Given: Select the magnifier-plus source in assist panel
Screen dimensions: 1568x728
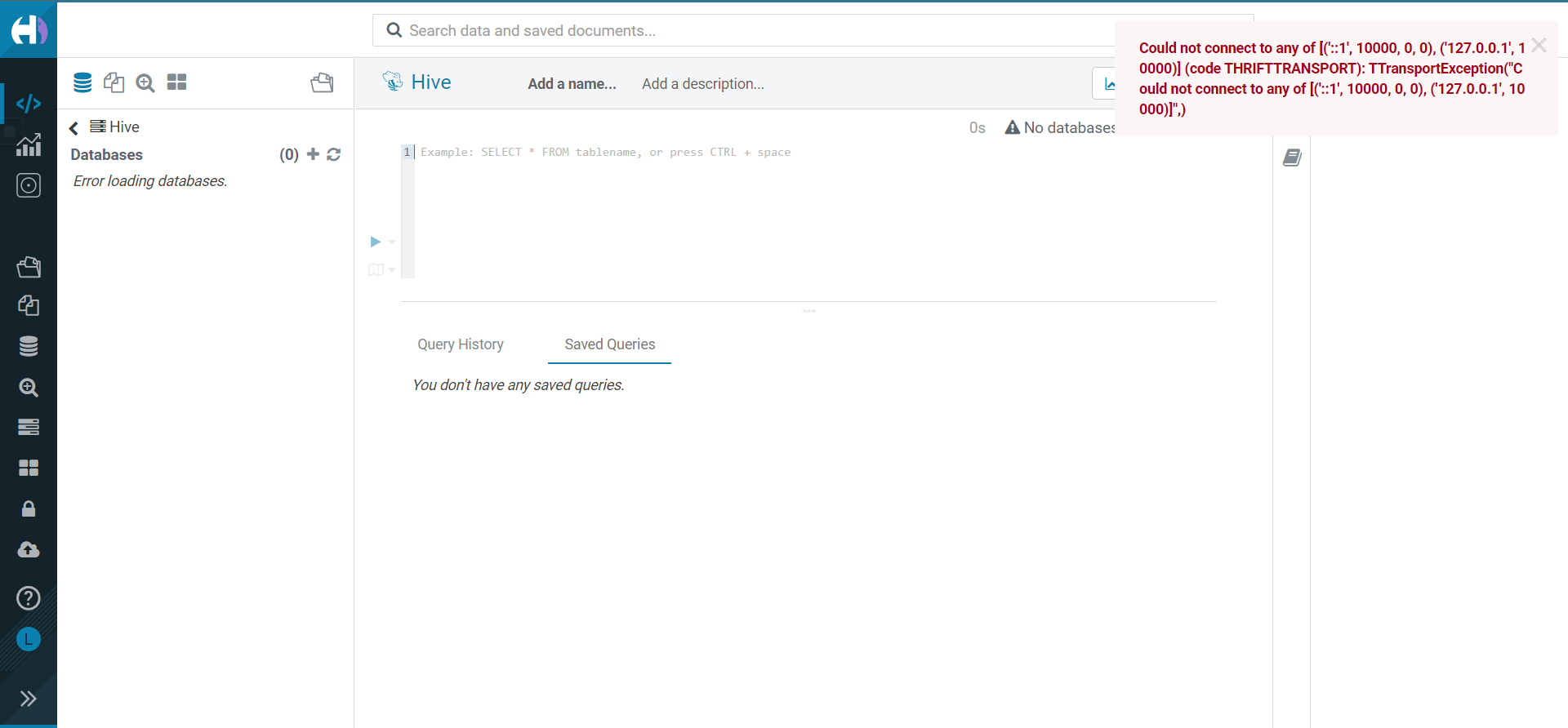Looking at the screenshot, I should [145, 82].
